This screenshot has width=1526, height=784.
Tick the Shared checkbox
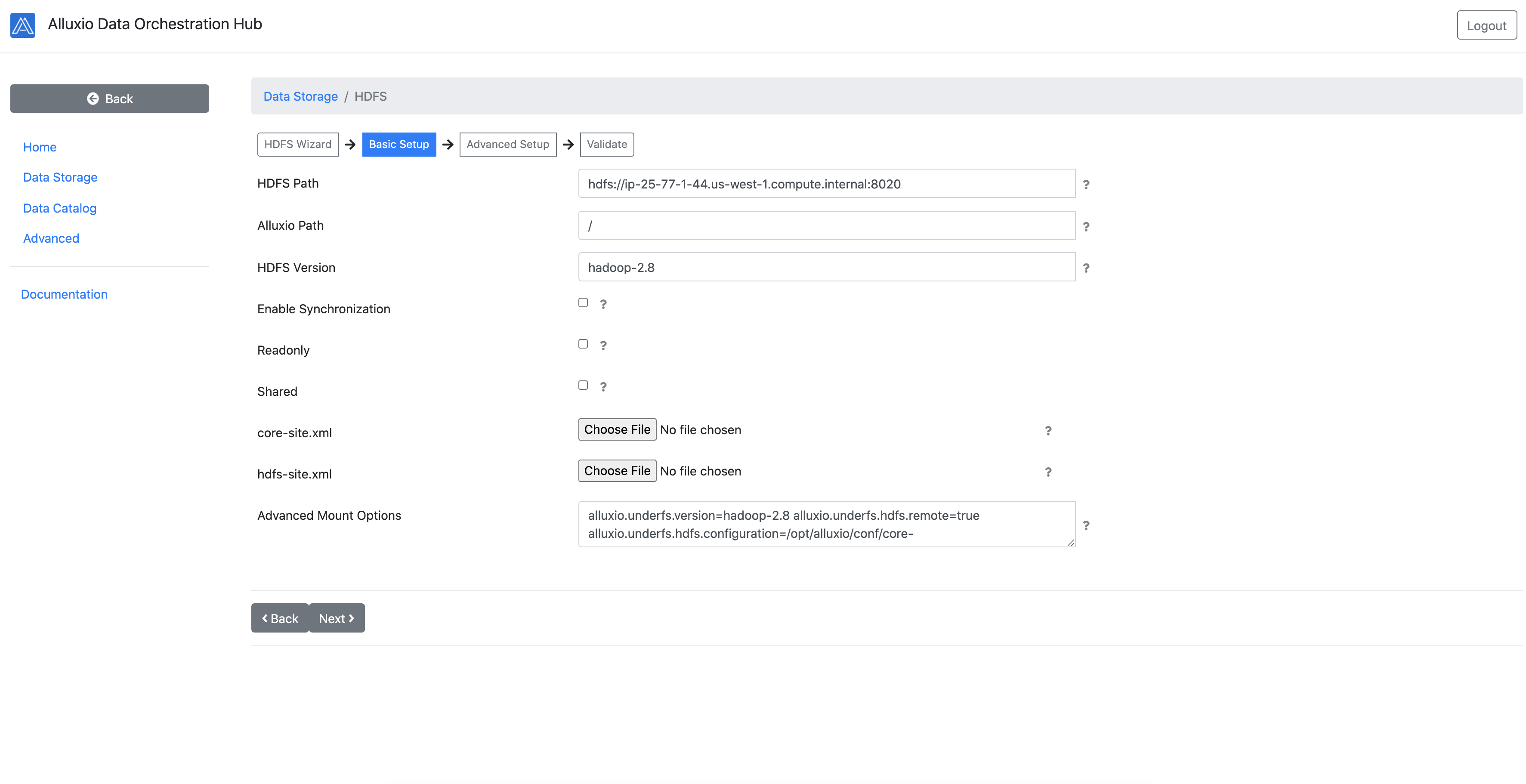pyautogui.click(x=583, y=386)
